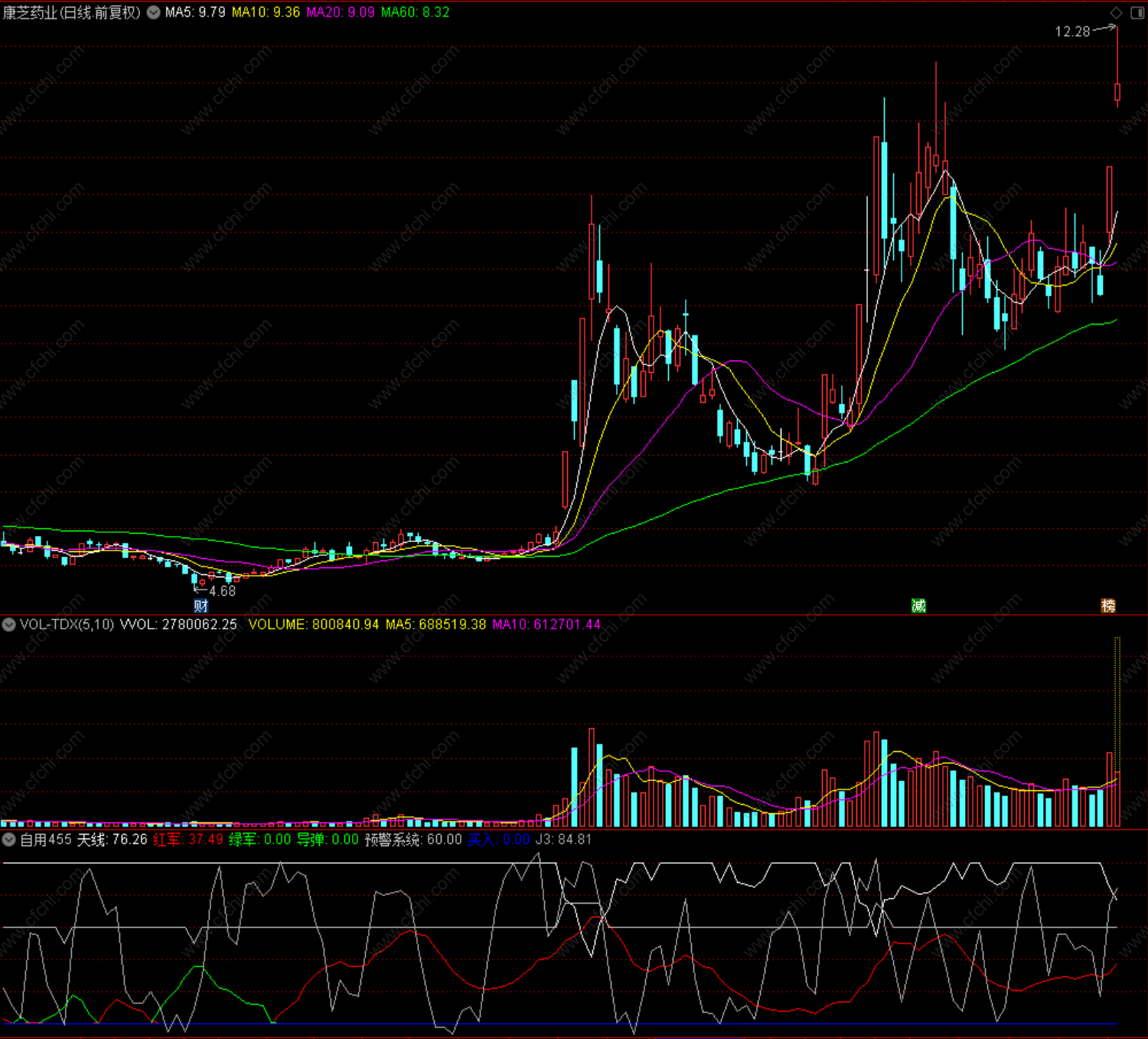Select the 自用455 indicator name

point(45,839)
